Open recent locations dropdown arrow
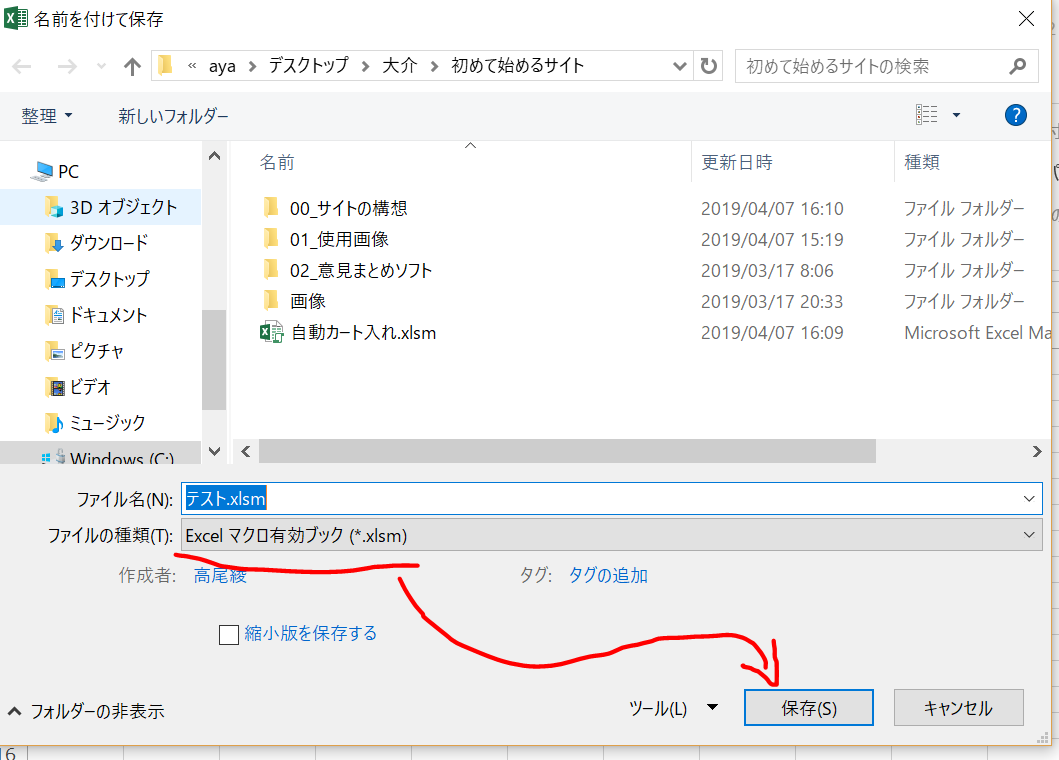This screenshot has height=760, width=1059. pos(101,66)
